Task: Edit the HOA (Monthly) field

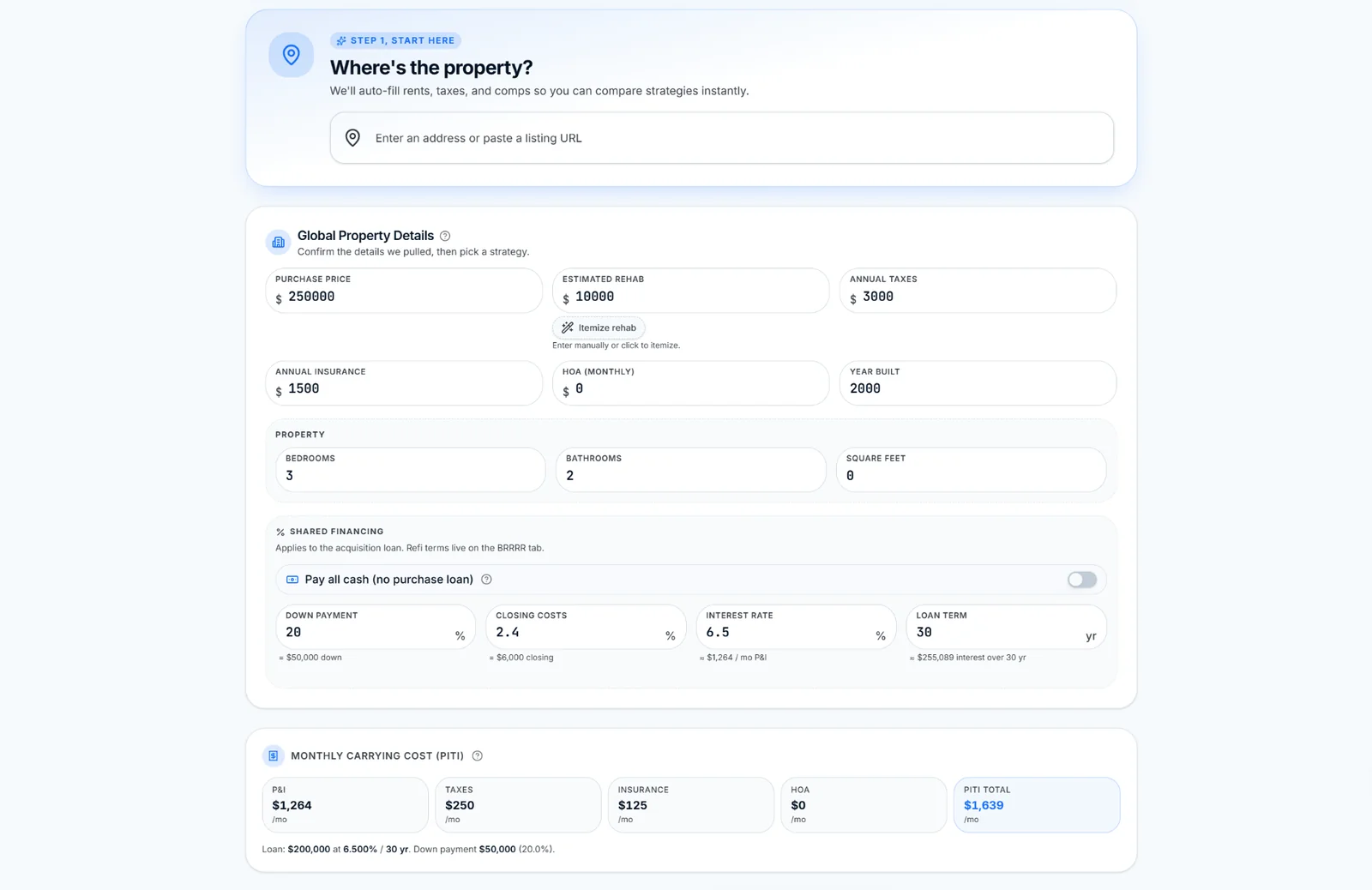Action: (x=691, y=383)
